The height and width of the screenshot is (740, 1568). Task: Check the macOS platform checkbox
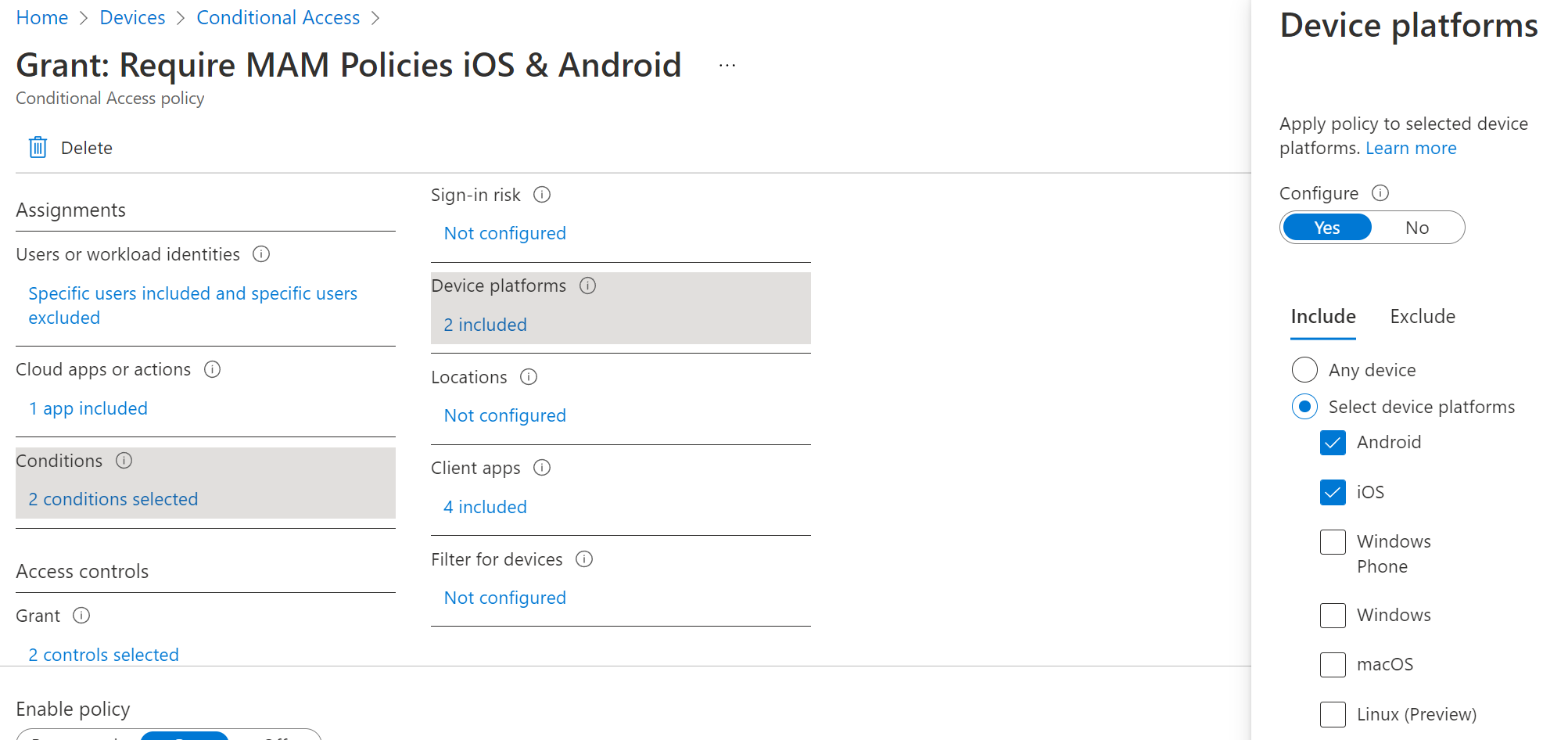(x=1333, y=665)
